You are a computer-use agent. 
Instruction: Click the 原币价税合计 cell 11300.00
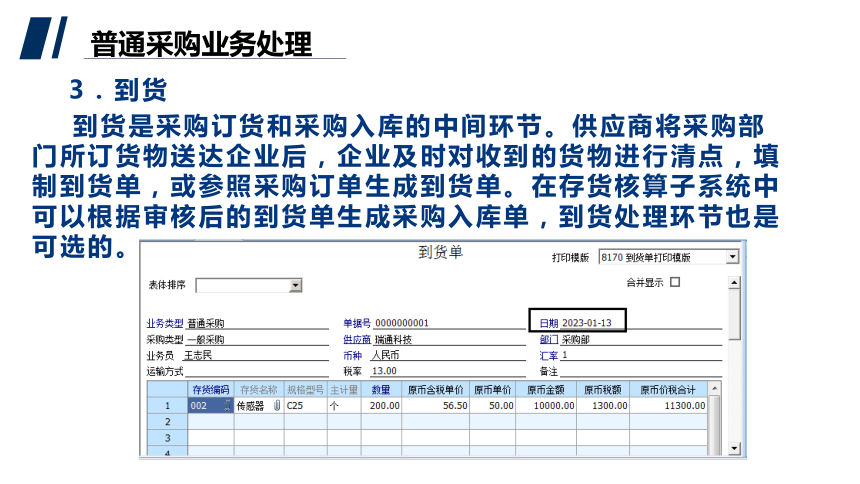pos(668,406)
